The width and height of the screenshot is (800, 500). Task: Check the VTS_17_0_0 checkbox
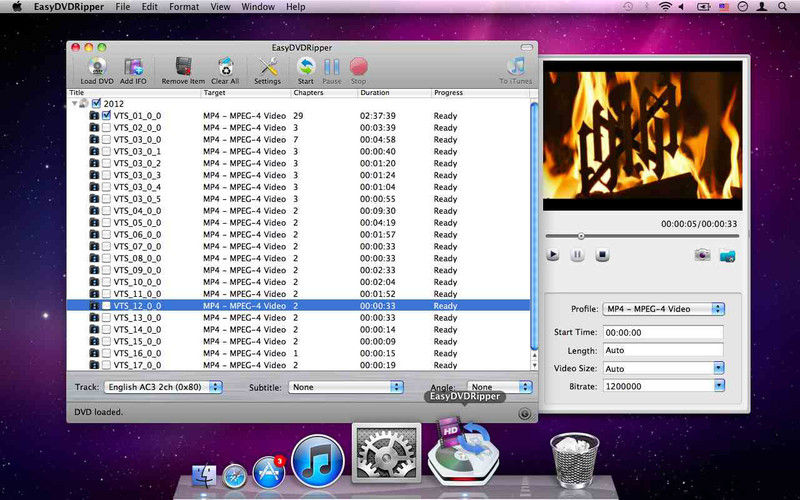point(106,365)
